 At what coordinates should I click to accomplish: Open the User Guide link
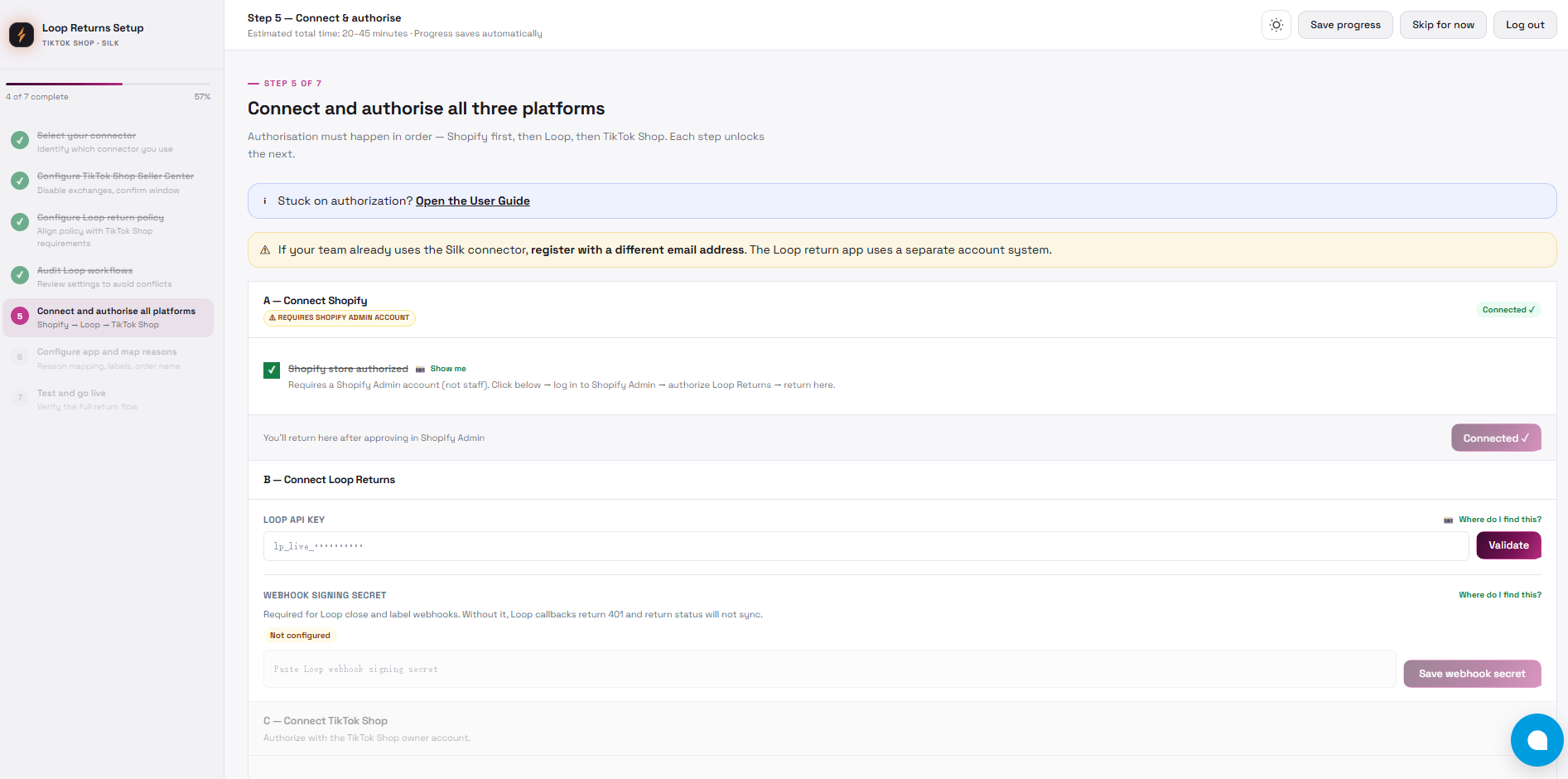click(x=472, y=201)
